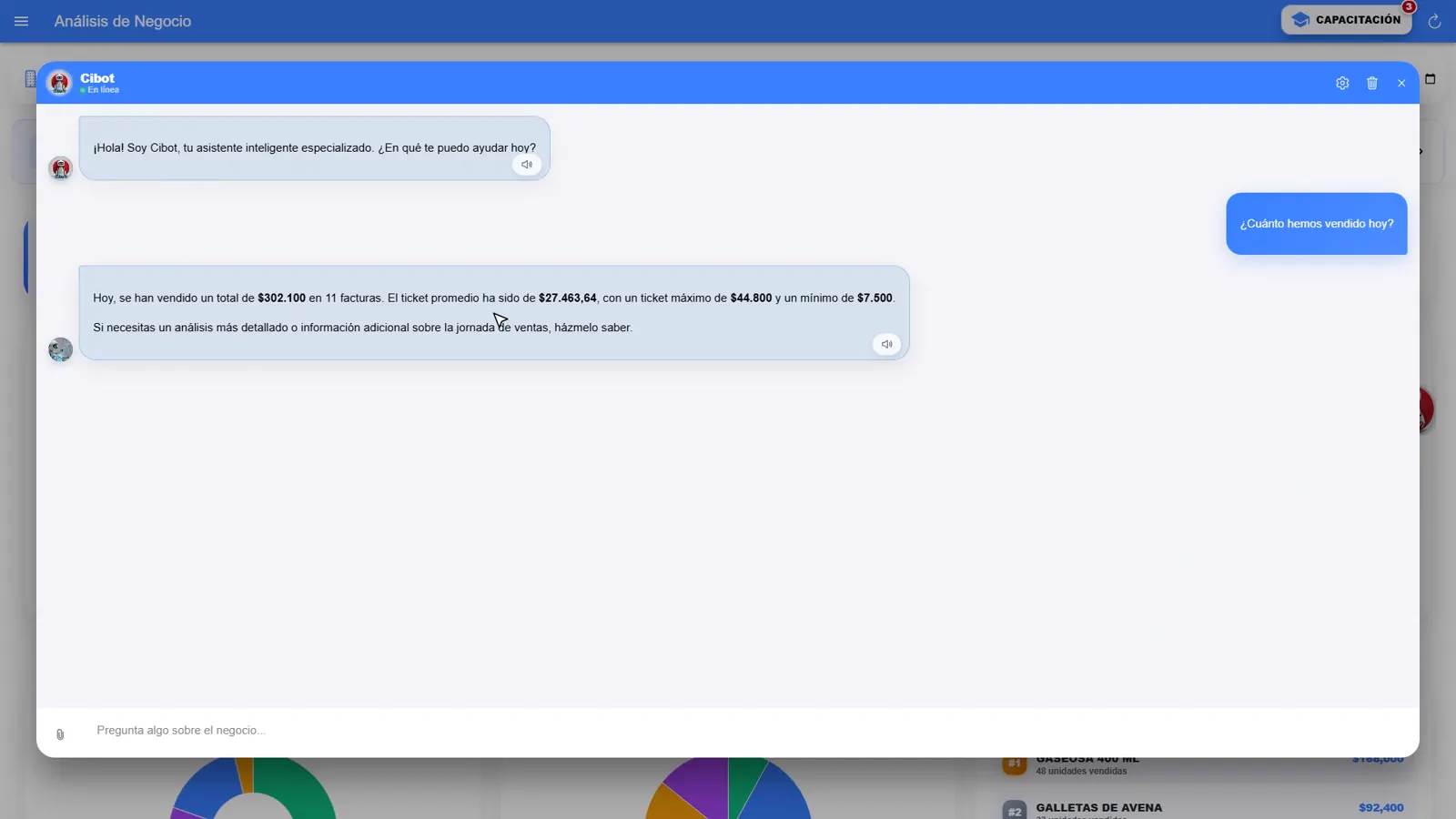Attach a file using the paperclip icon
The width and height of the screenshot is (1456, 819).
60,733
